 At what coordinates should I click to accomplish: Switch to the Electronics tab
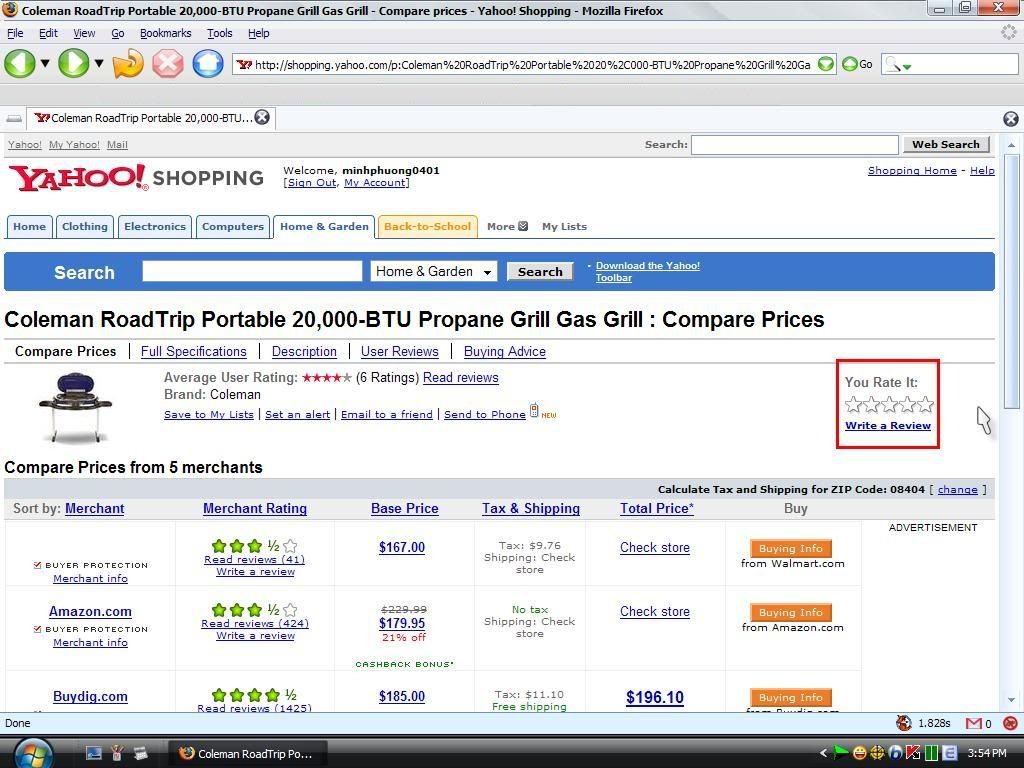[x=155, y=226]
